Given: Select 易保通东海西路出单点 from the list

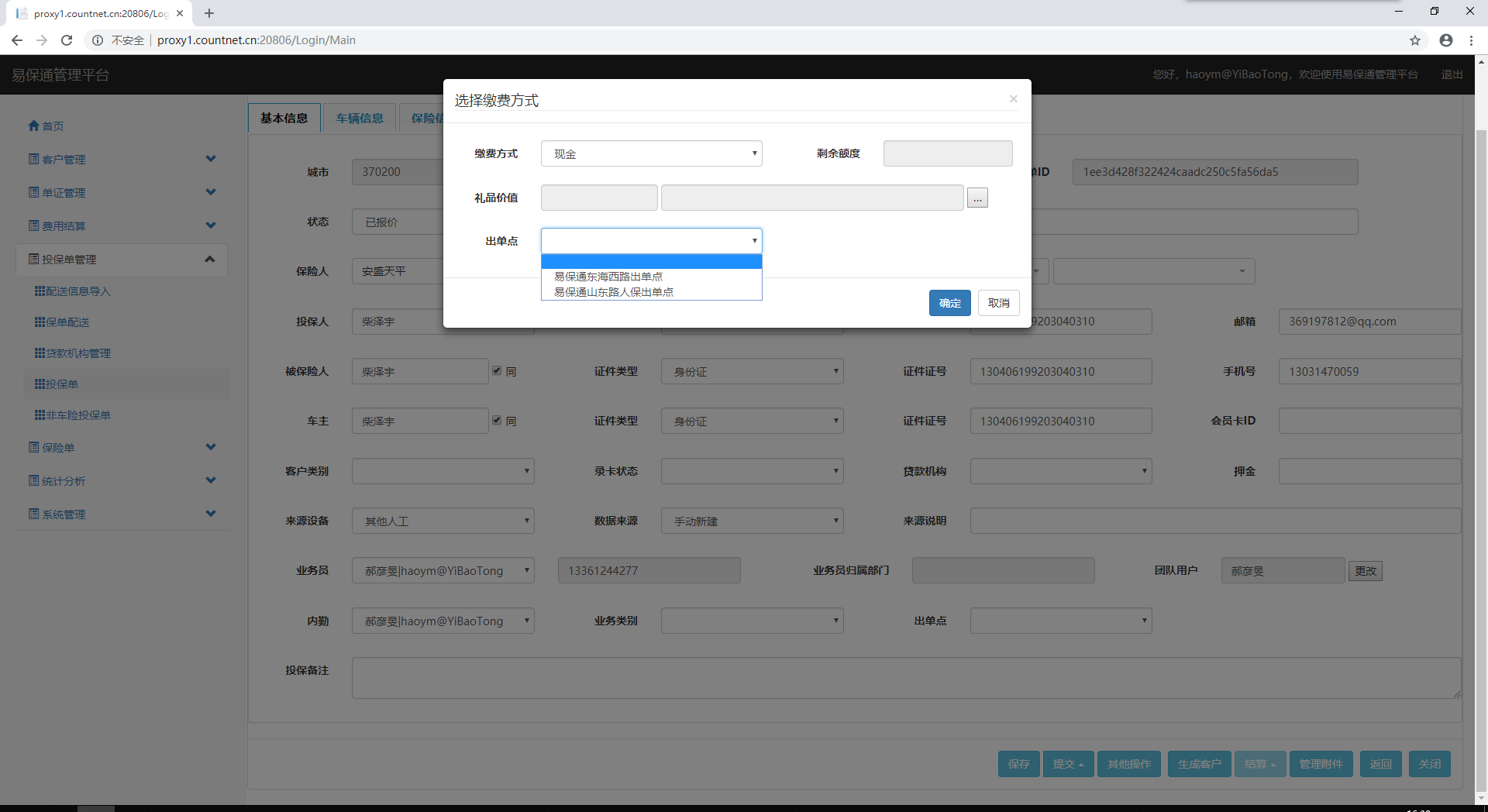Looking at the screenshot, I should [x=608, y=277].
